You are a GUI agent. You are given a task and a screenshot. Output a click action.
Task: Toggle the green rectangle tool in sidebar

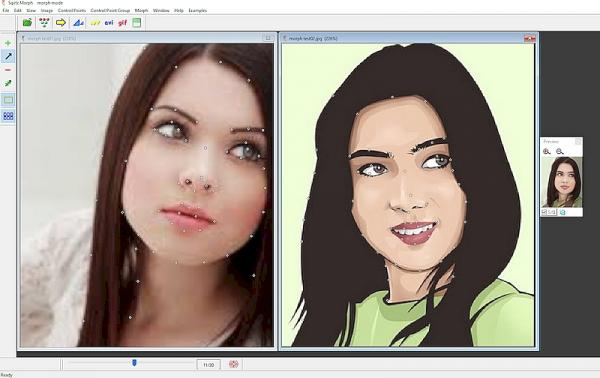click(8, 100)
